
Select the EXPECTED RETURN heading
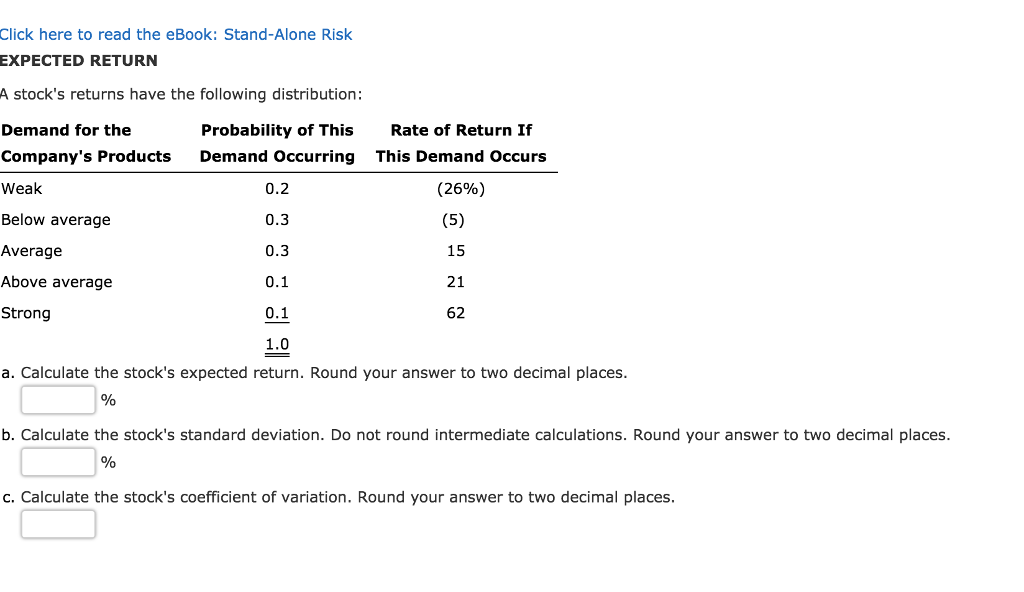coord(78,60)
